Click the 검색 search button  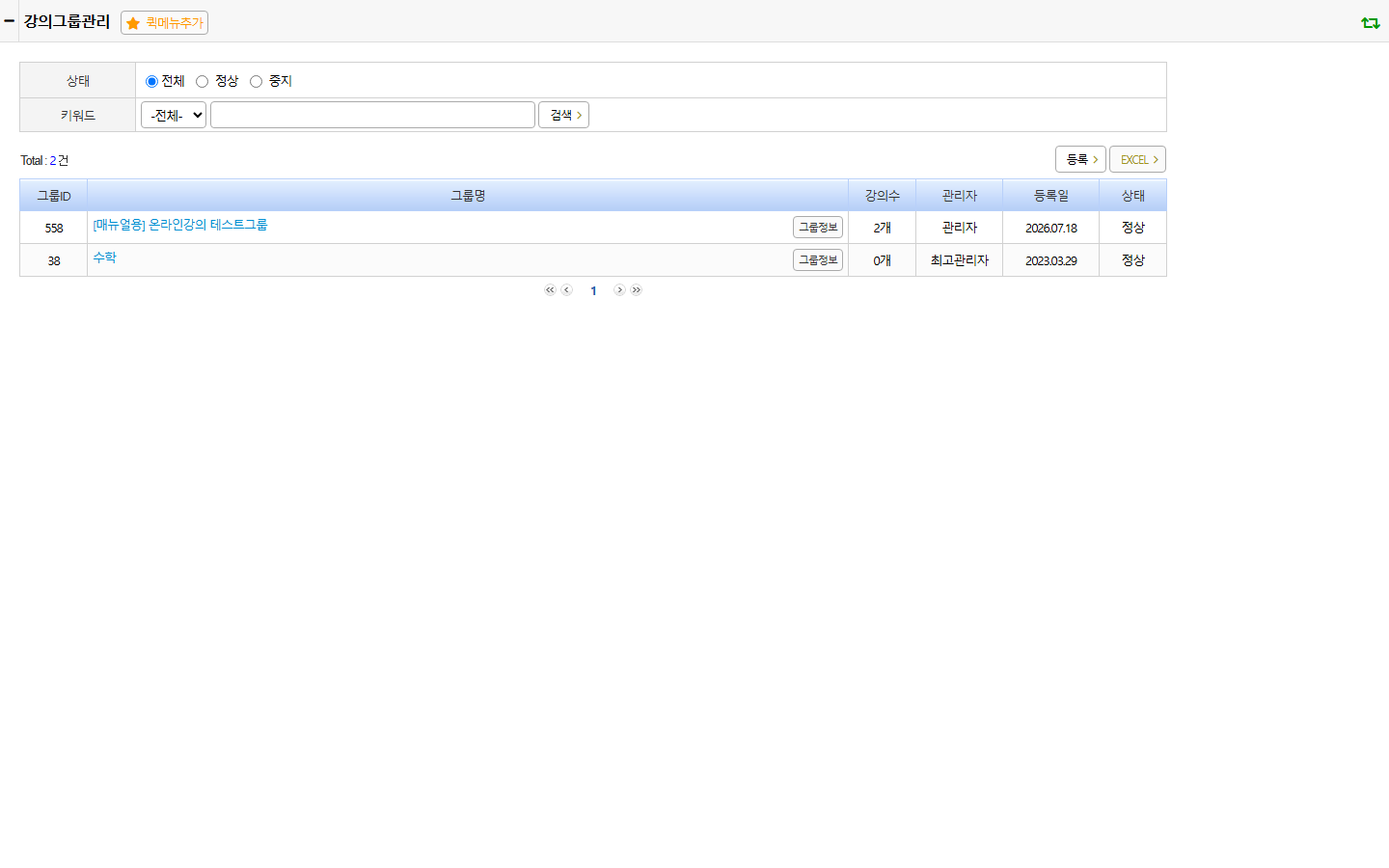(x=563, y=115)
